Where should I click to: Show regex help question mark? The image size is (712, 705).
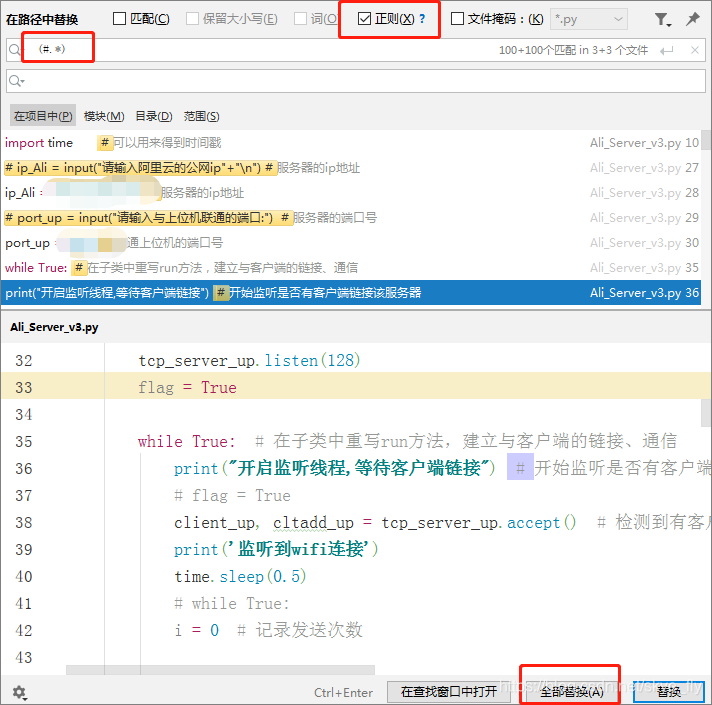(422, 19)
